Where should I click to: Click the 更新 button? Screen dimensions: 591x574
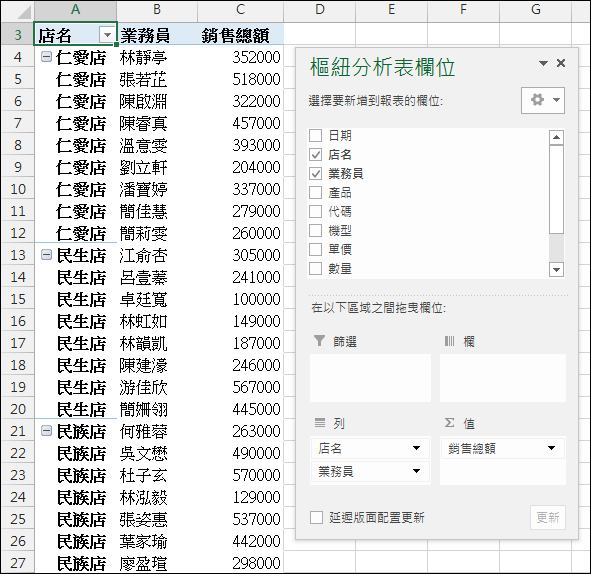(548, 517)
